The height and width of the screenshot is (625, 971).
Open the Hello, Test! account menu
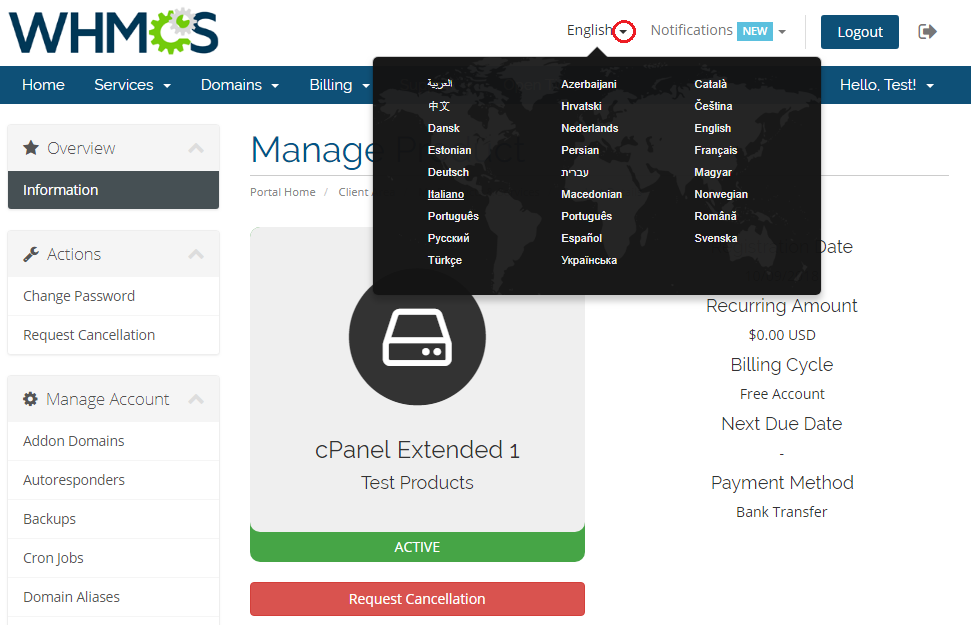(887, 85)
